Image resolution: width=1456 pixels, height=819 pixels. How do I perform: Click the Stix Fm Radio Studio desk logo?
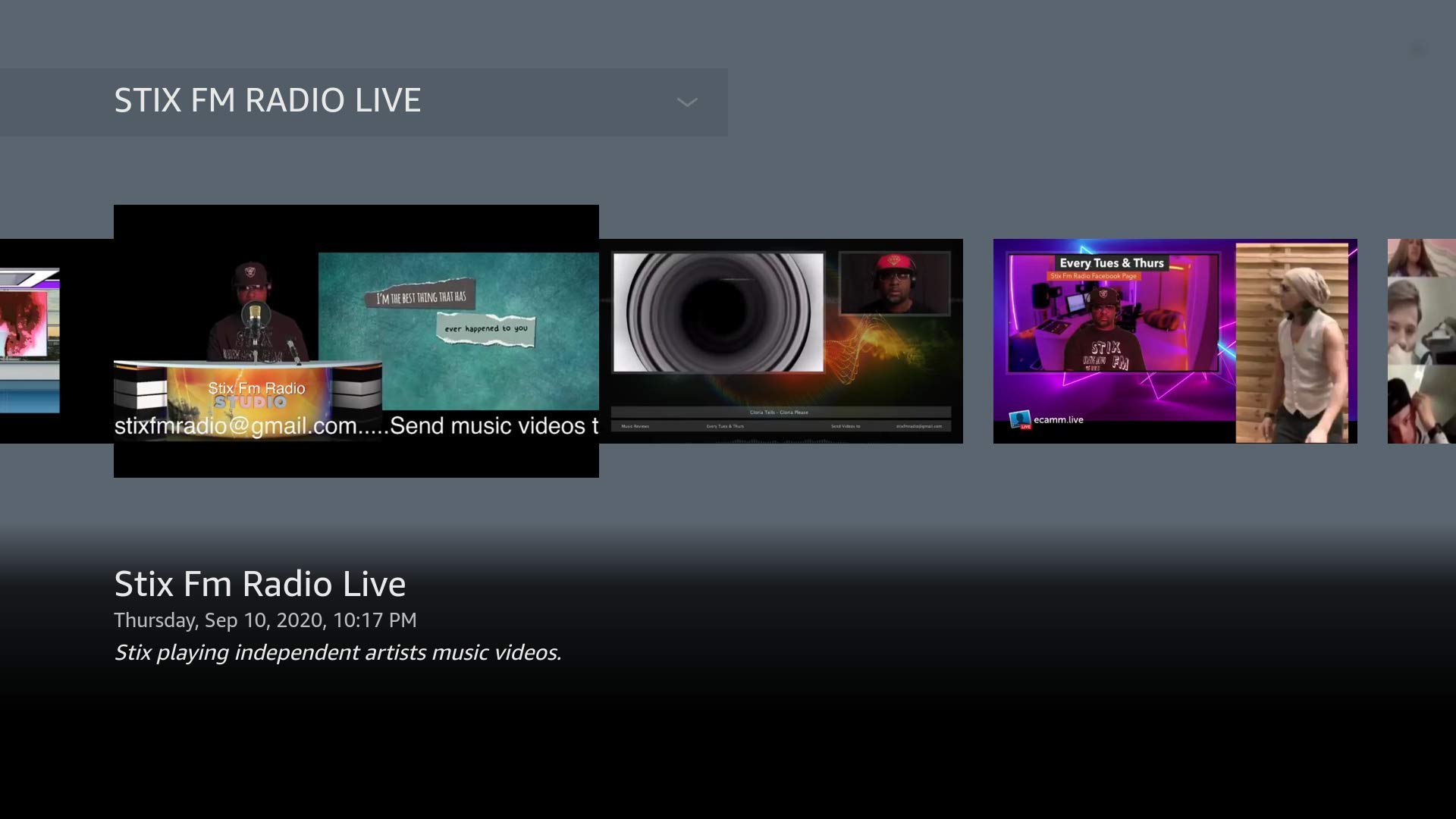(x=256, y=394)
